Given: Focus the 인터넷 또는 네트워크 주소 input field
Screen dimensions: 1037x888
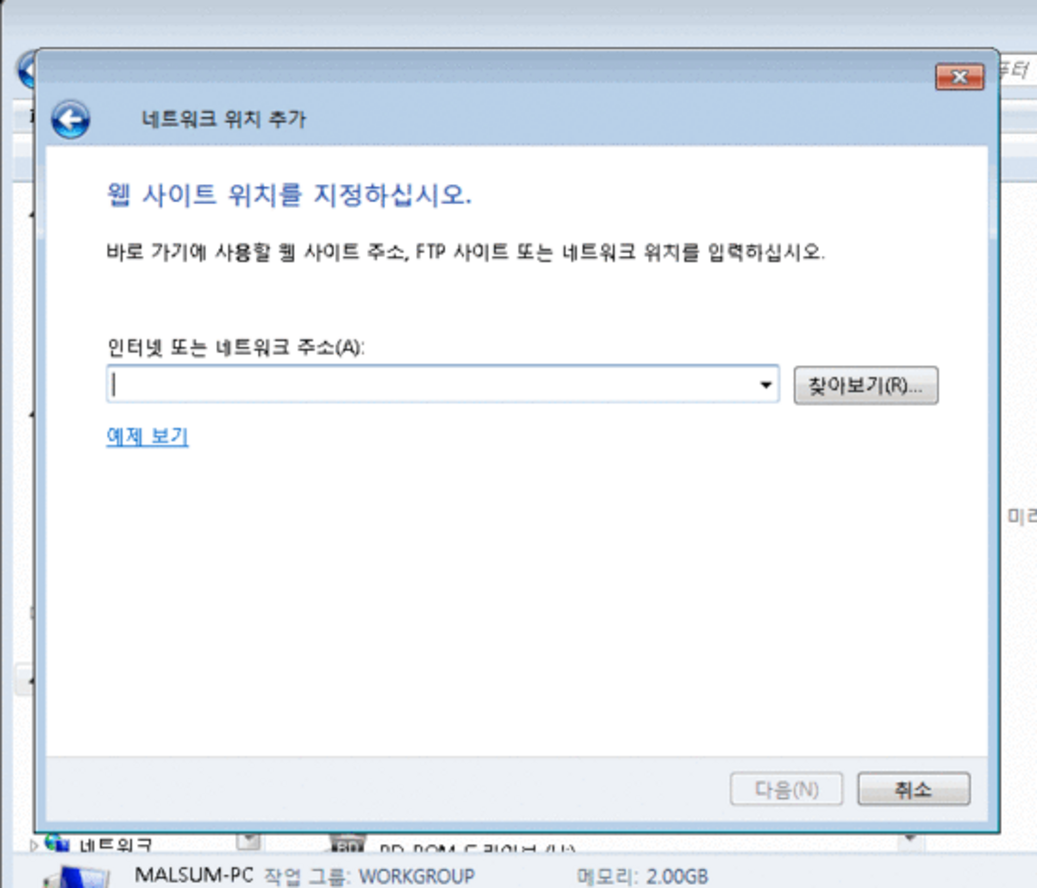Looking at the screenshot, I should (x=430, y=385).
